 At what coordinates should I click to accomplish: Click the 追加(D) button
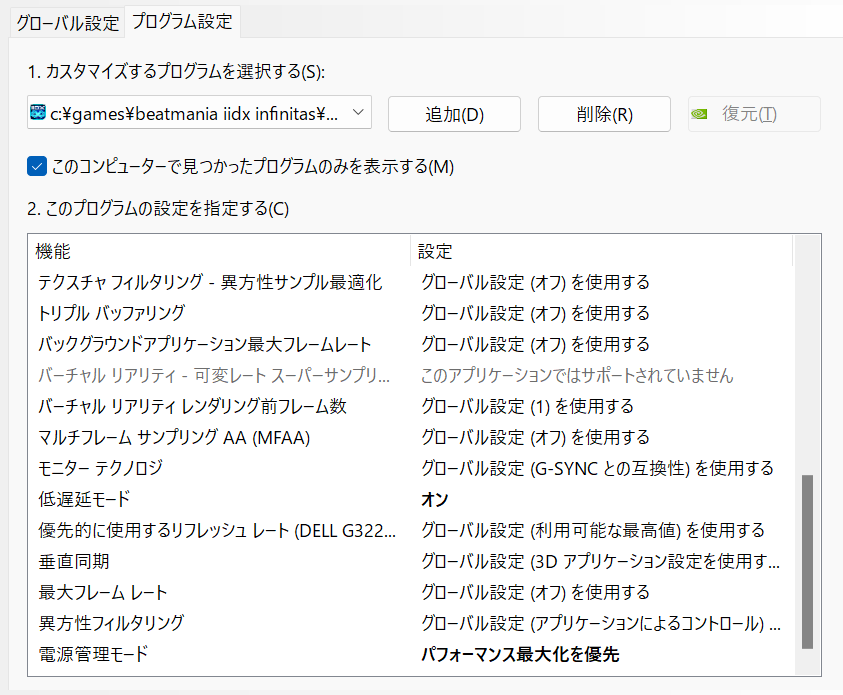pyautogui.click(x=454, y=114)
